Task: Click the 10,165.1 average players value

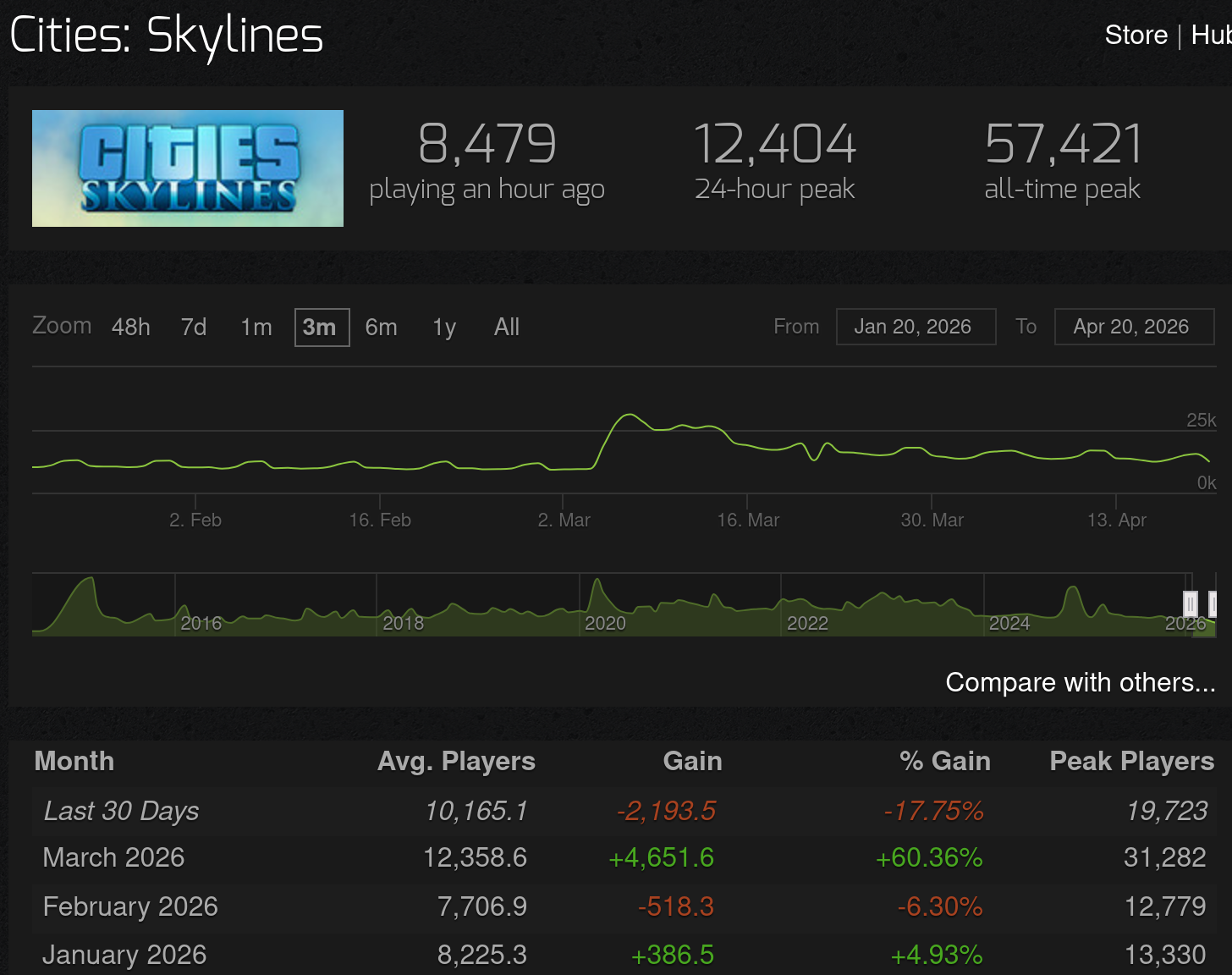Action: pos(476,811)
